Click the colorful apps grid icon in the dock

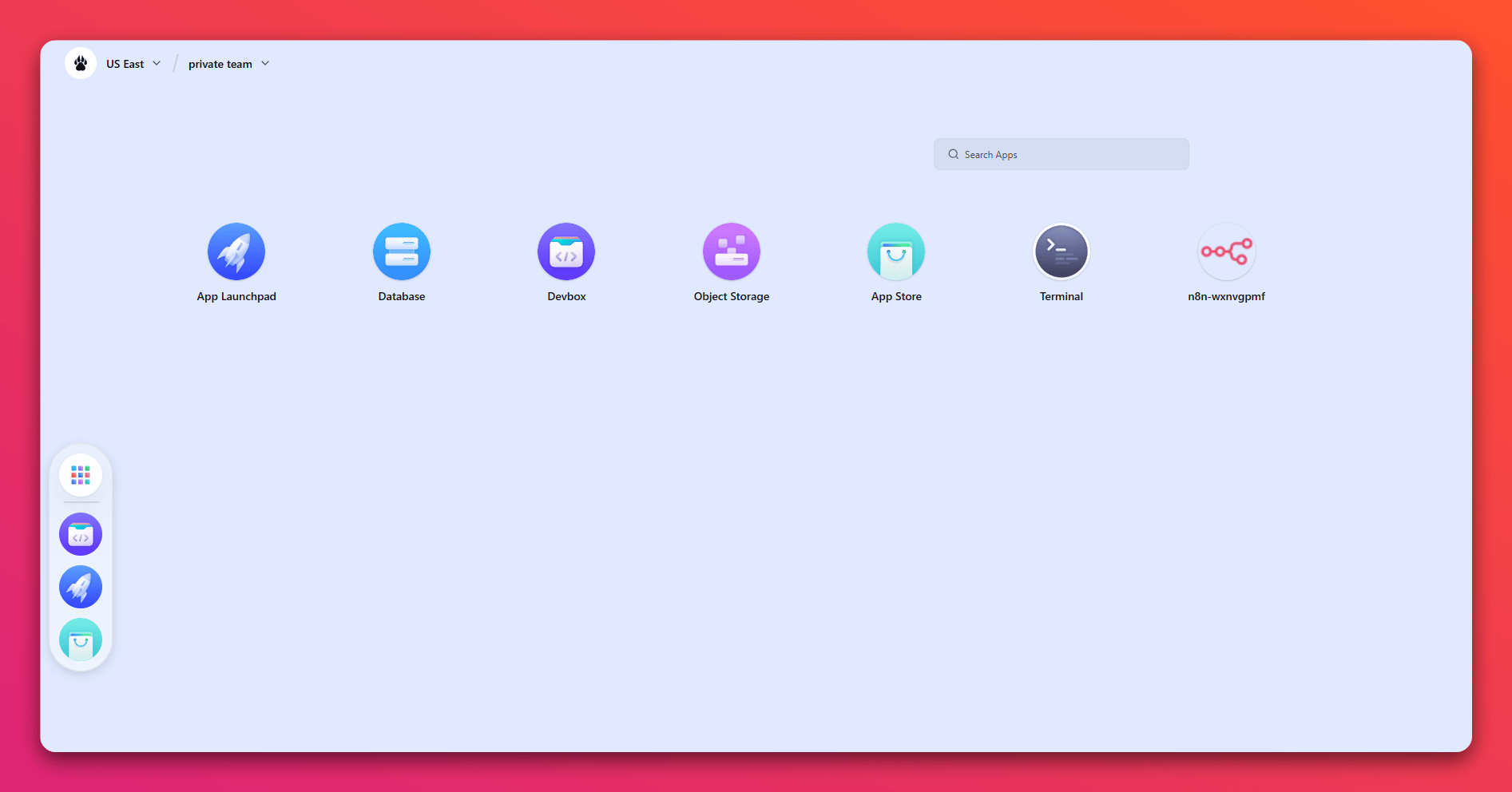point(81,475)
